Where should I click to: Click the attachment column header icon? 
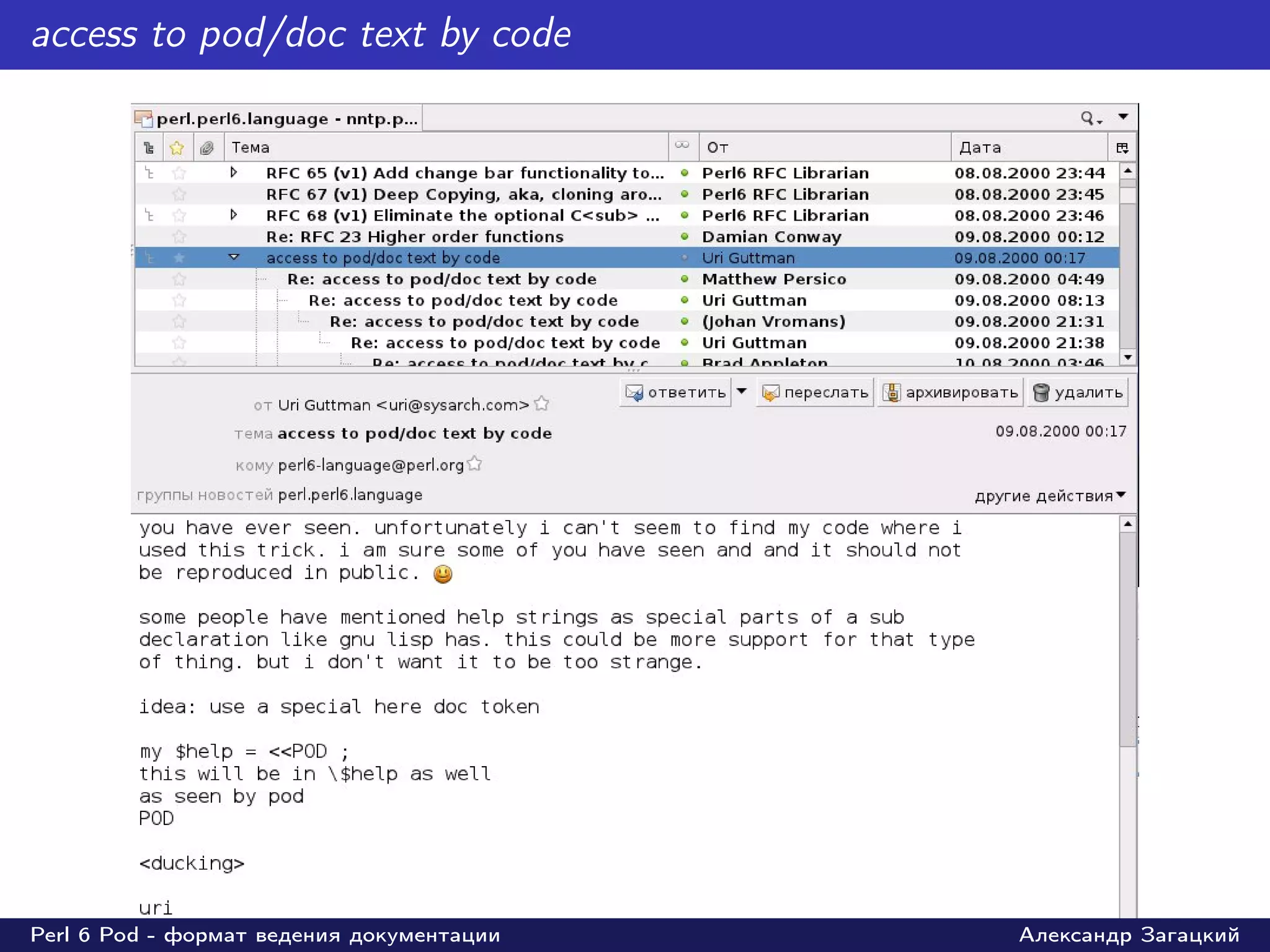pyautogui.click(x=207, y=148)
